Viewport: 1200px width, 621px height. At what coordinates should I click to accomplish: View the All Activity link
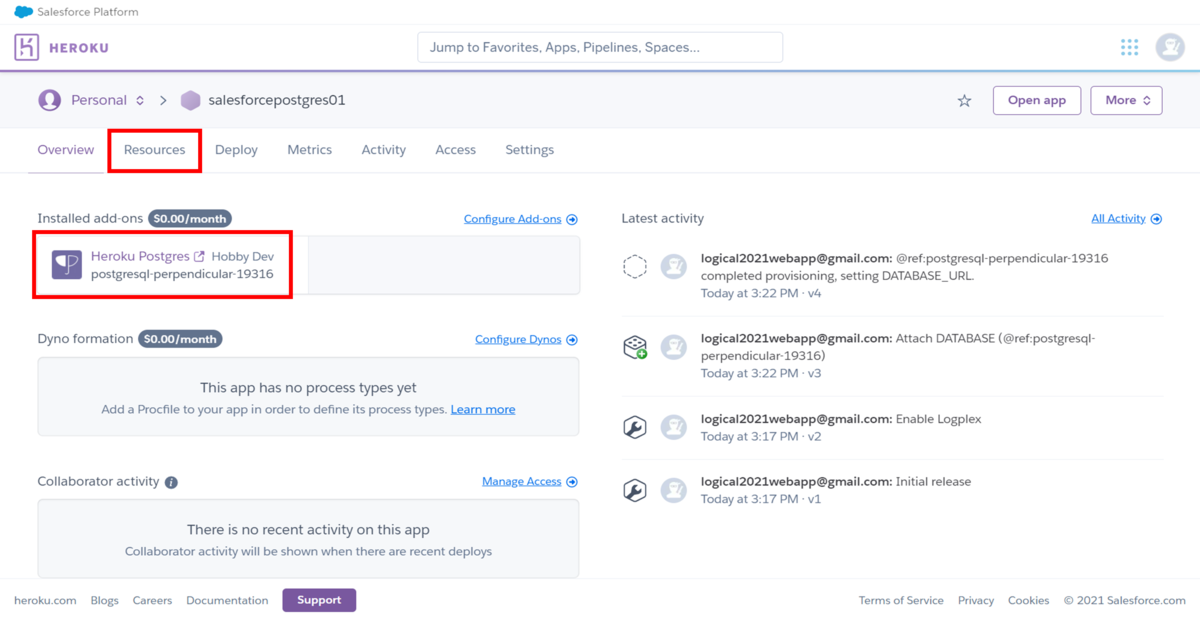pyautogui.click(x=1119, y=219)
